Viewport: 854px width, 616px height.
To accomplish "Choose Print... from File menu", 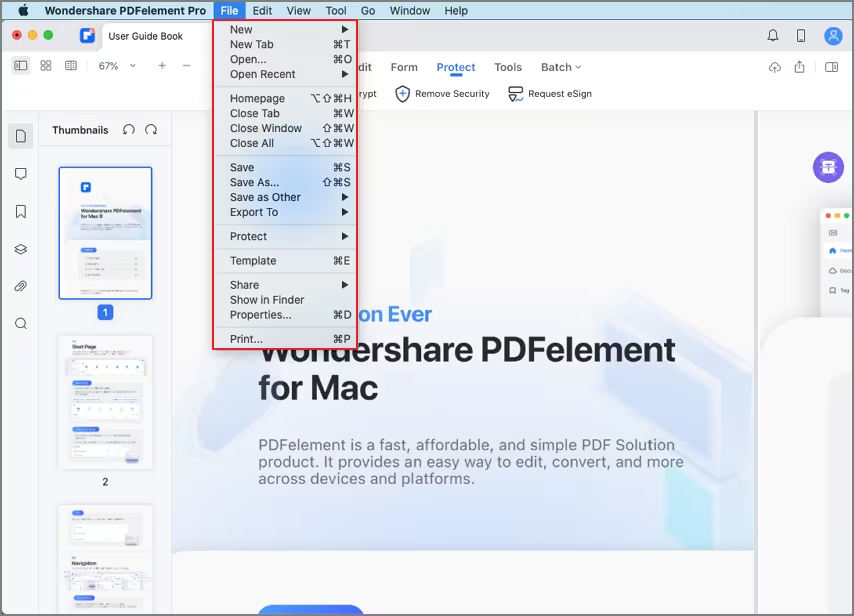I will 286,339.
